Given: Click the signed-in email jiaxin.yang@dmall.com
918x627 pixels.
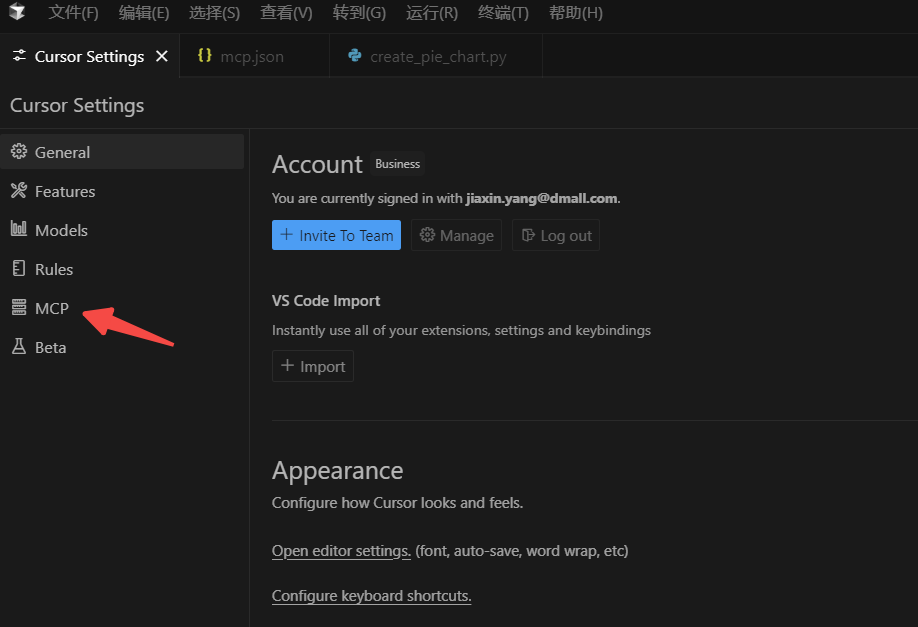Looking at the screenshot, I should (542, 198).
